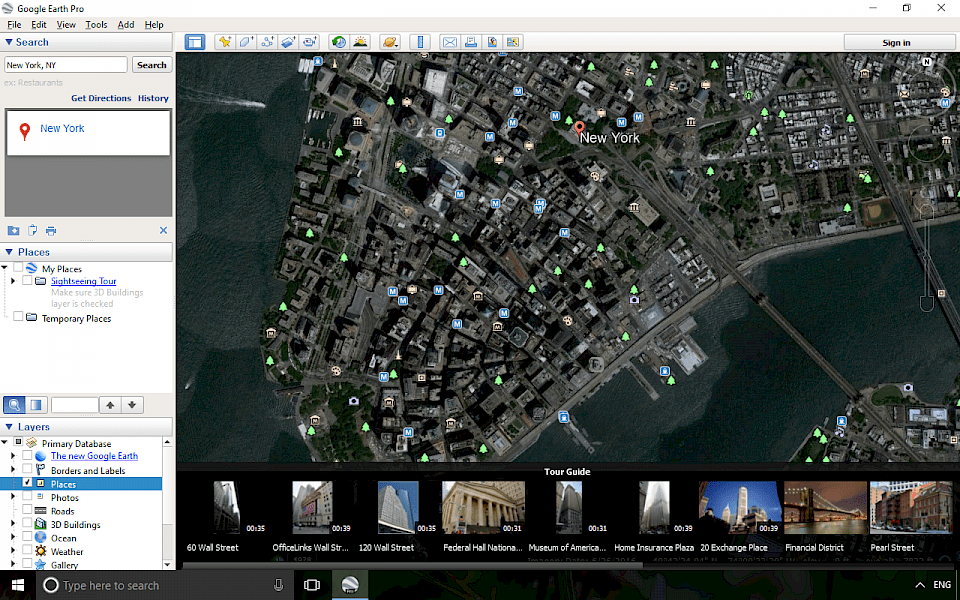This screenshot has height=600, width=960.
Task: Open the Edit menu
Action: [x=39, y=24]
